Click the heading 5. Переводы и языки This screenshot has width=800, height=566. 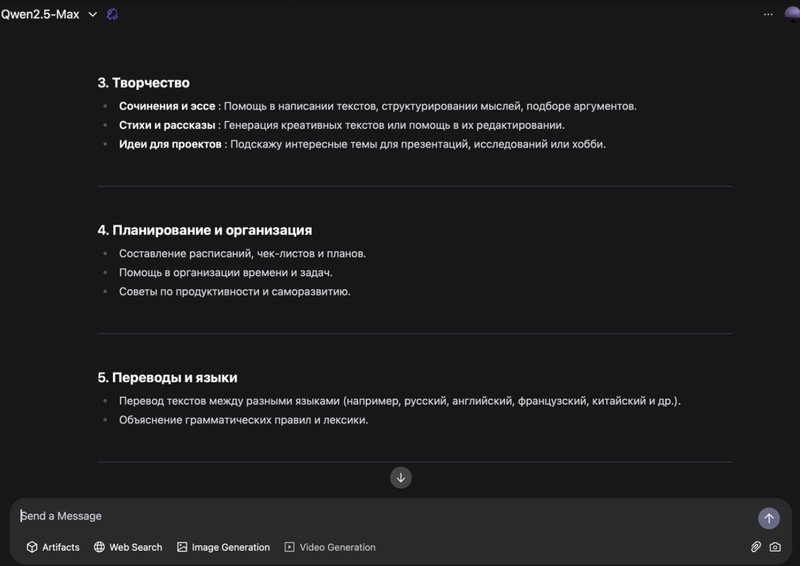(x=167, y=377)
